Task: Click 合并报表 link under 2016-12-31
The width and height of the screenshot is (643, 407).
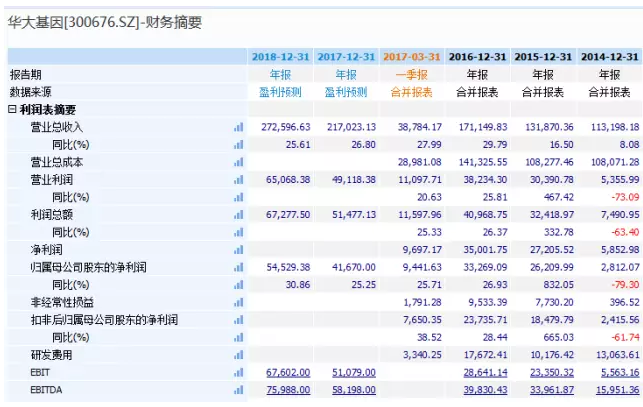Action: (478, 92)
